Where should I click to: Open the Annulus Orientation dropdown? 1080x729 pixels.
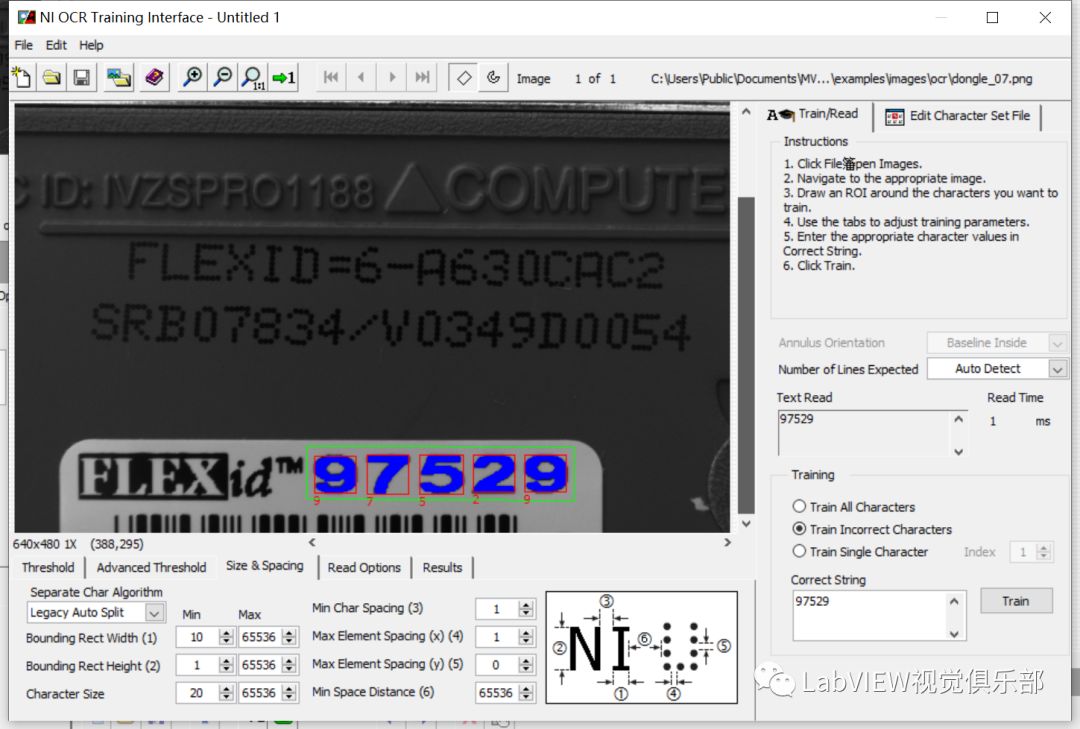1057,342
